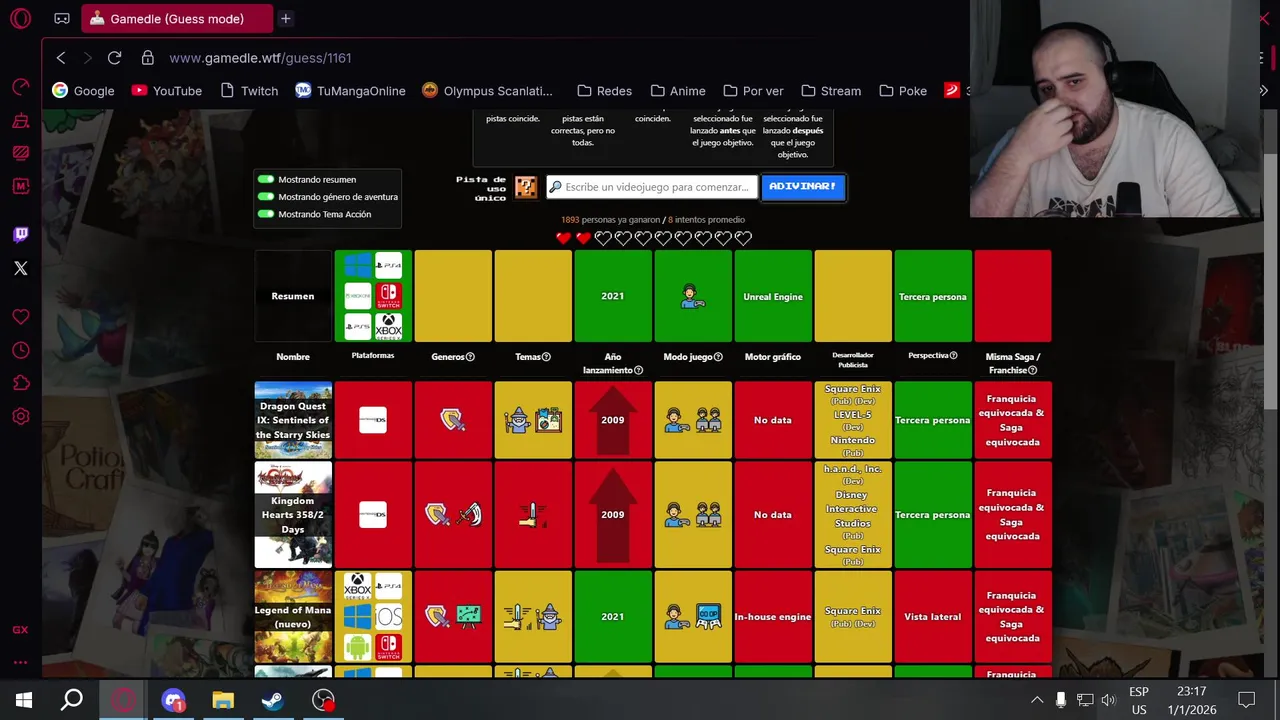
Task: Open Discord from the taskbar
Action: pyautogui.click(x=173, y=700)
